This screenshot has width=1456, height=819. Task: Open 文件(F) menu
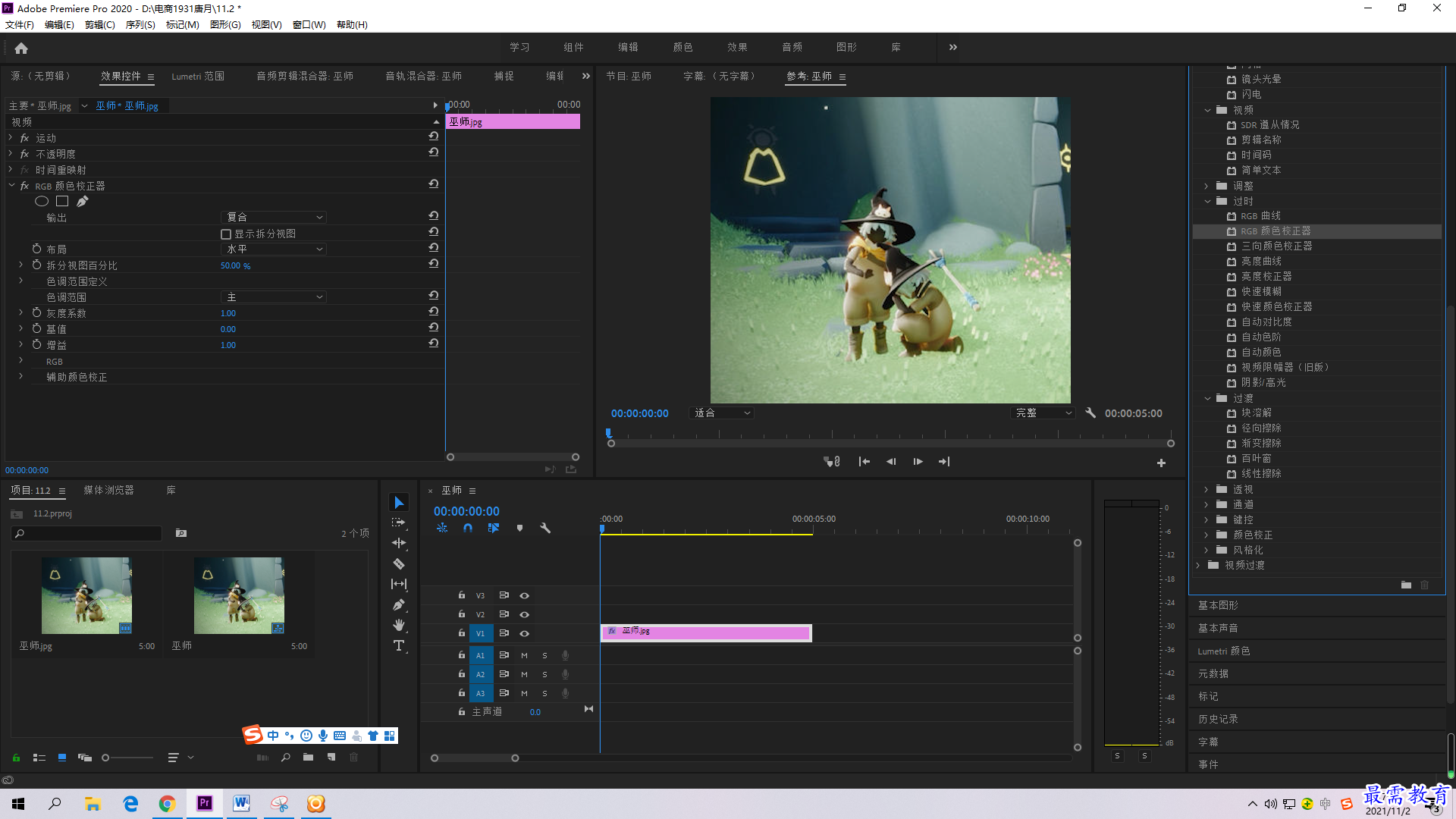(x=19, y=25)
